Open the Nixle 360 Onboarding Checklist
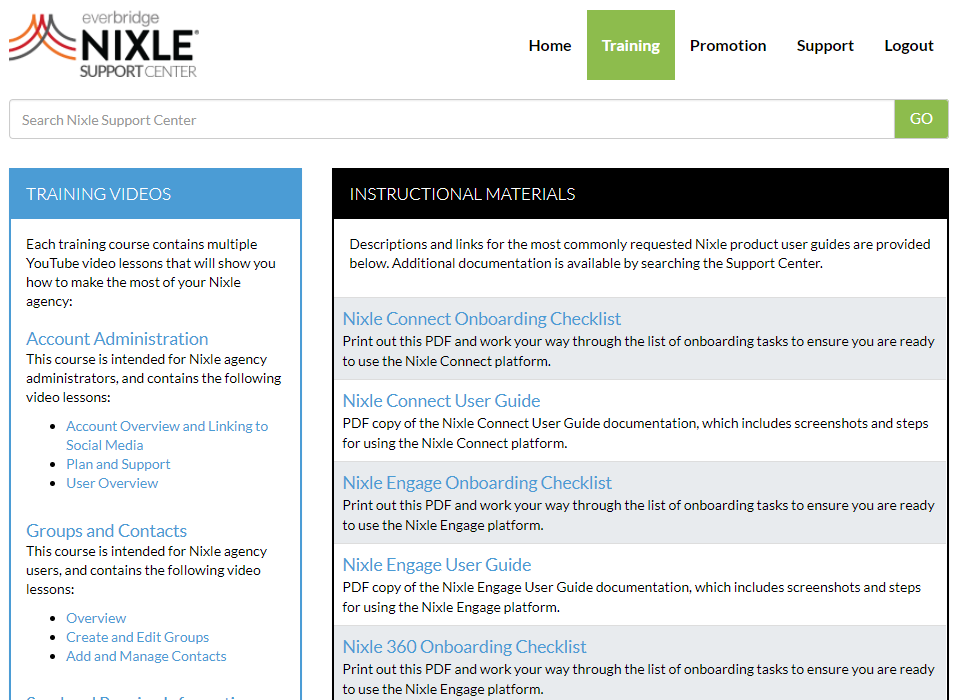Image resolution: width=959 pixels, height=700 pixels. [x=464, y=646]
